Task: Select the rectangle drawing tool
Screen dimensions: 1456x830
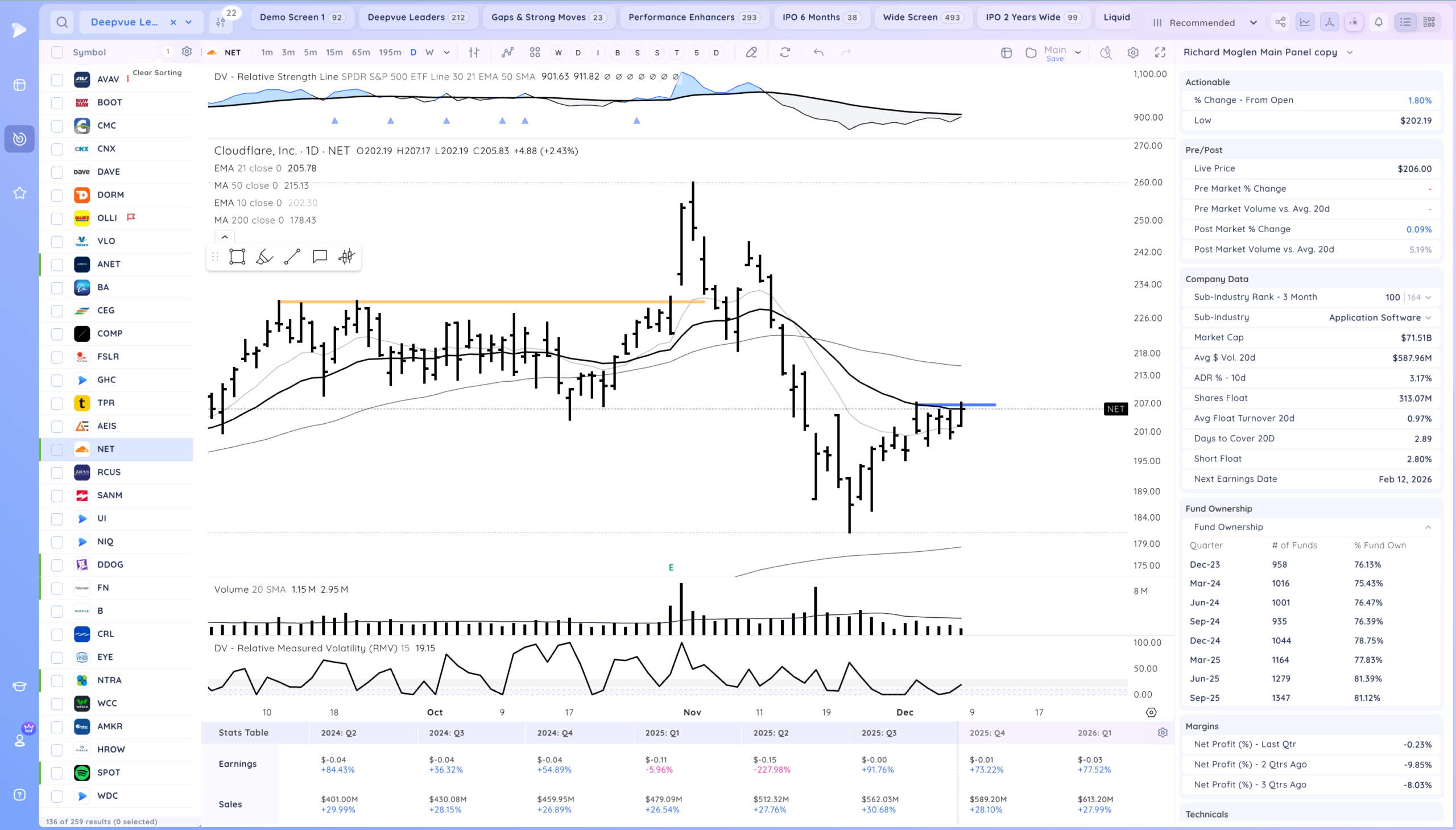Action: click(237, 257)
